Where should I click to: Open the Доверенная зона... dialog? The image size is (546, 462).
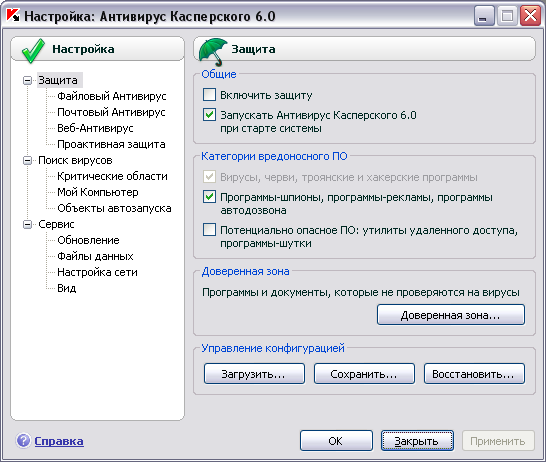(x=451, y=315)
